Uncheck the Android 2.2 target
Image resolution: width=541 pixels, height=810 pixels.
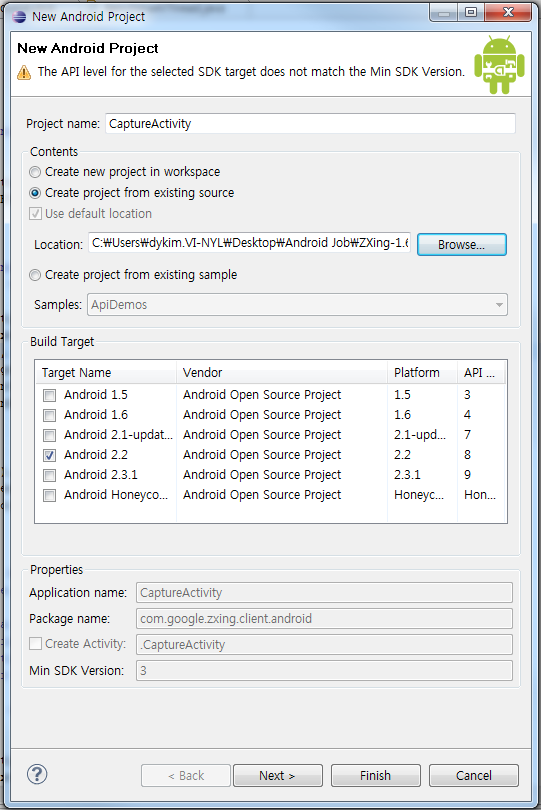[50, 456]
